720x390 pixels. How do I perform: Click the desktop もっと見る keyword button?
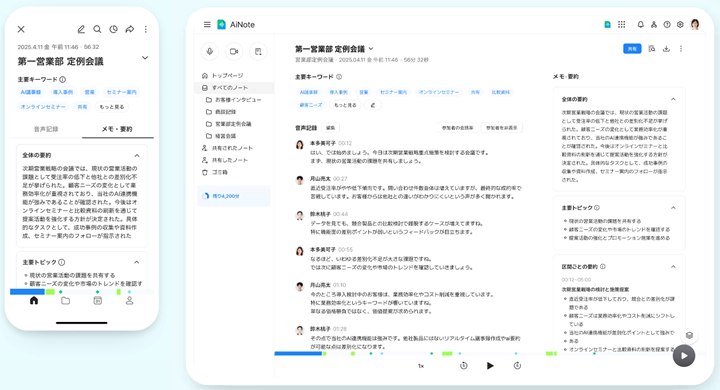click(x=345, y=105)
